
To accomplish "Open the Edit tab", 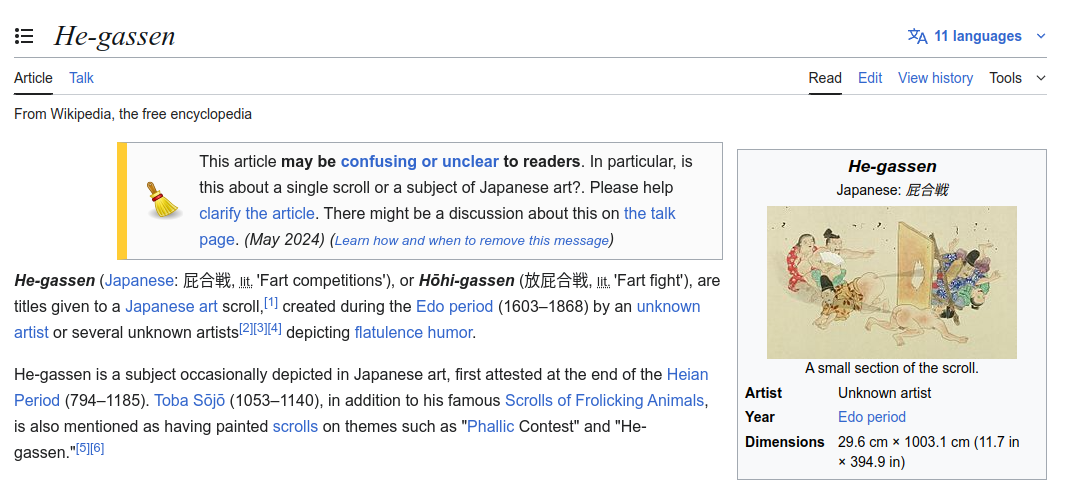I will coord(870,78).
